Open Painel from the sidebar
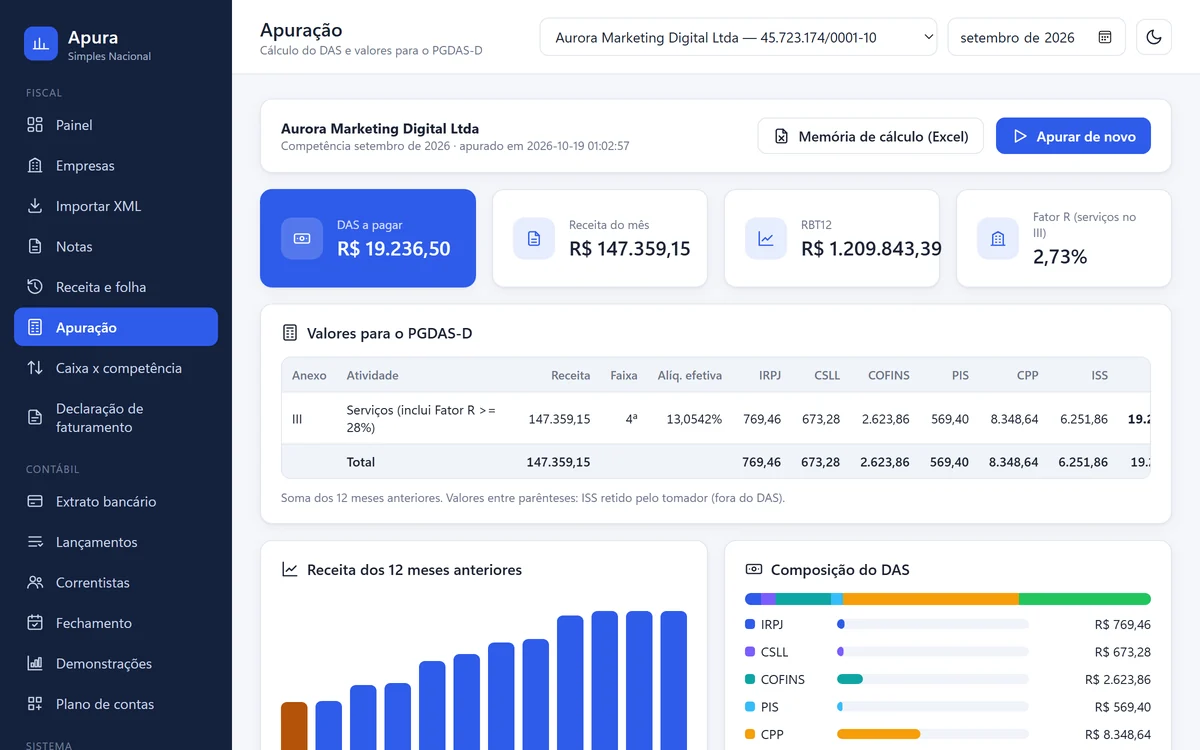1200x750 pixels. point(116,125)
